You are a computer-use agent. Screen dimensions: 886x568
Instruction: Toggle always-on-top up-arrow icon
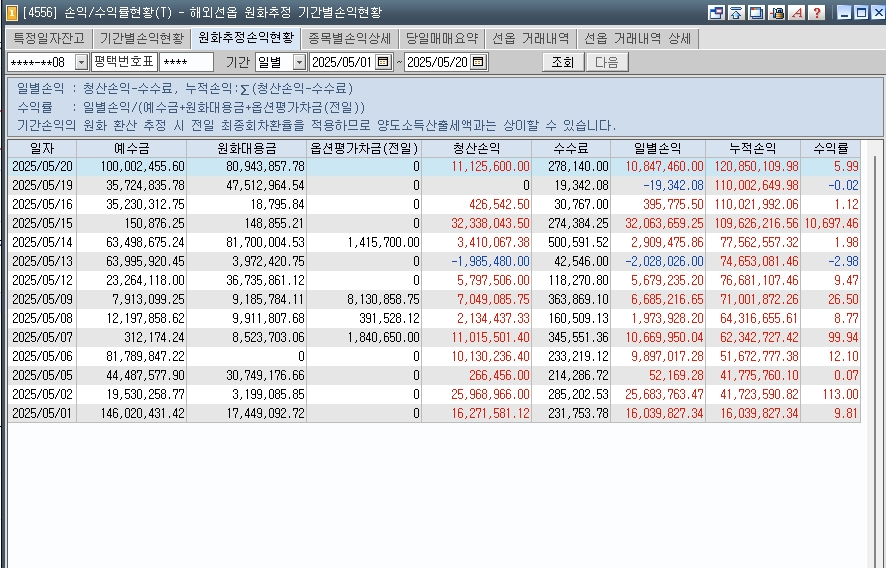click(x=736, y=12)
